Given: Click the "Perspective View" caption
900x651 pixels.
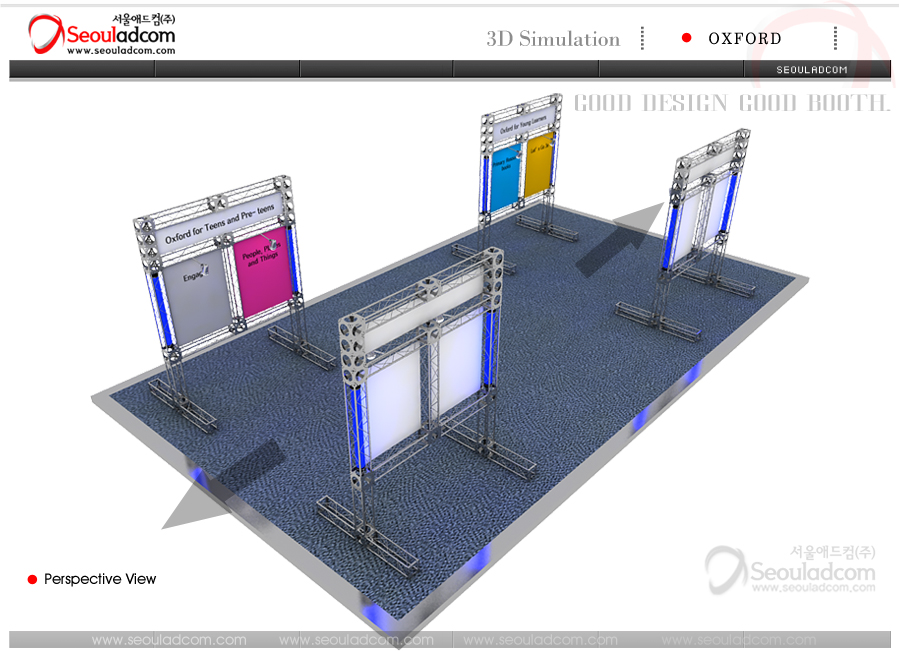Looking at the screenshot, I should point(100,579).
